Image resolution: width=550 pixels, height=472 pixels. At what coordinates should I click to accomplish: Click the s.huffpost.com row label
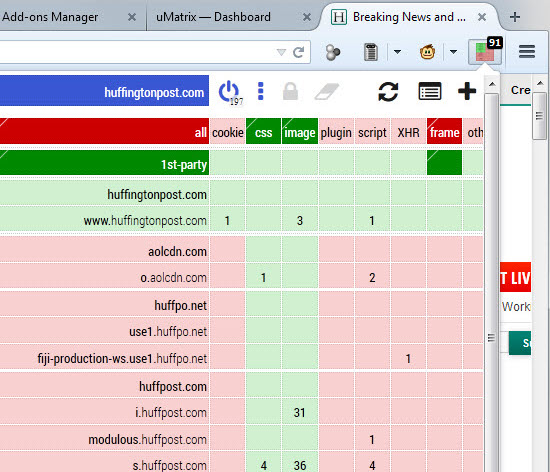coord(105,462)
